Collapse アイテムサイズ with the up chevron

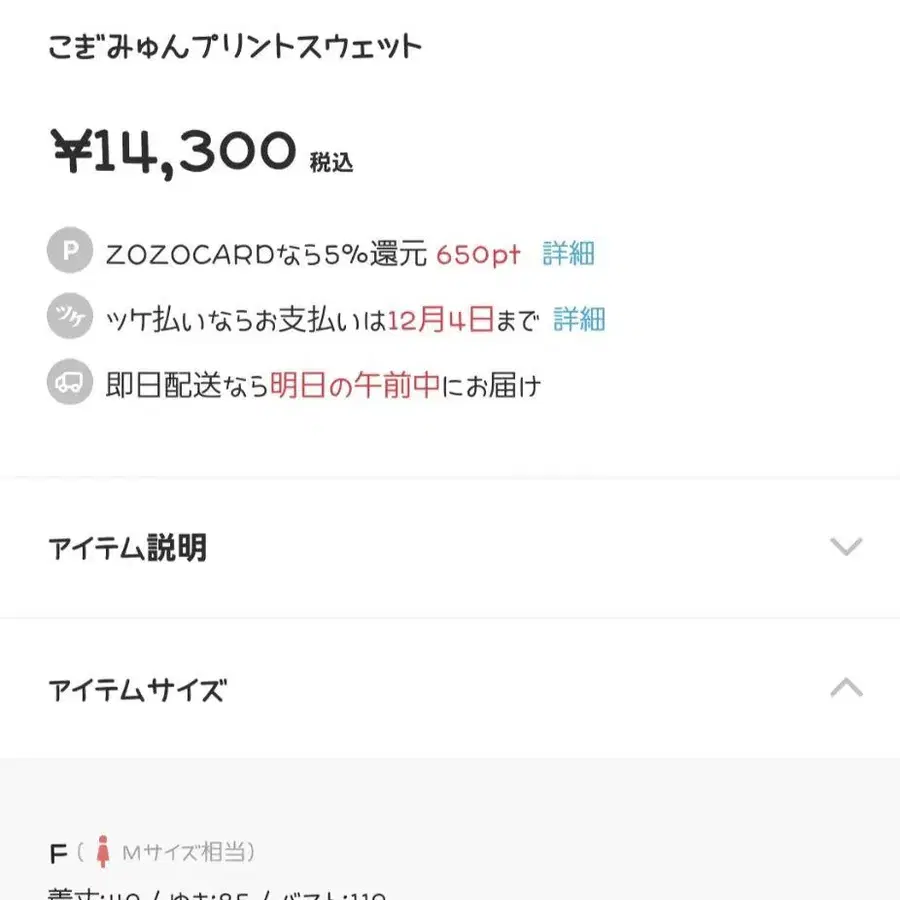click(846, 688)
